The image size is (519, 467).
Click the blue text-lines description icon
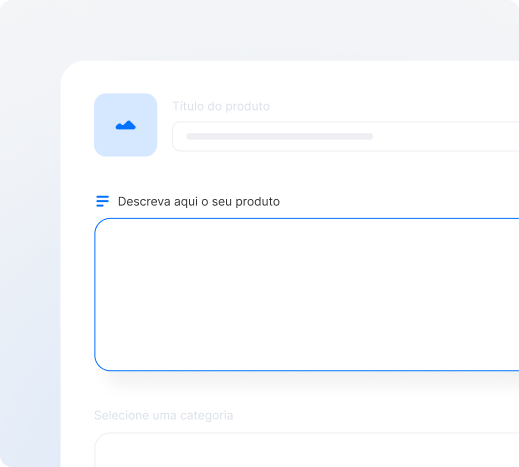click(102, 201)
